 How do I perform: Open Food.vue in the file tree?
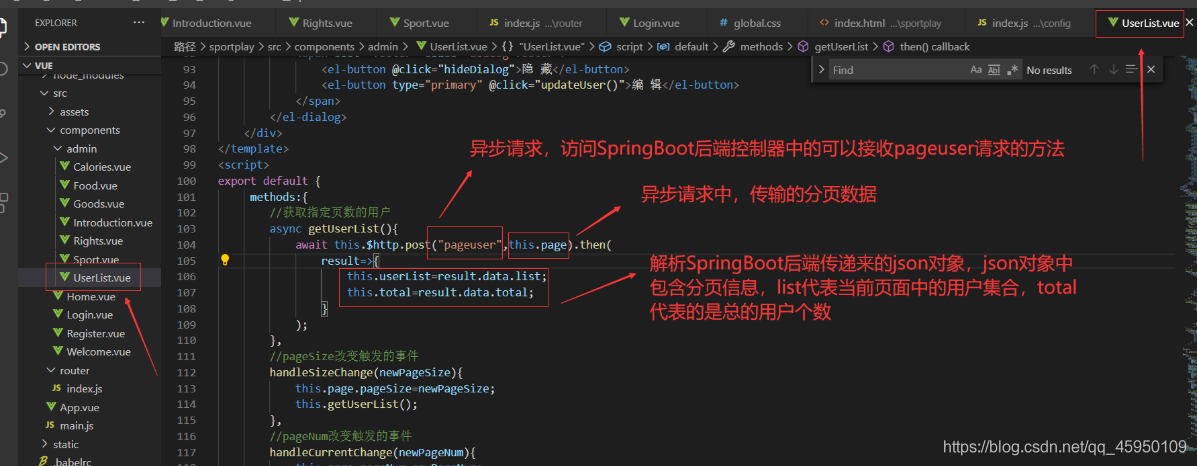[x=87, y=186]
